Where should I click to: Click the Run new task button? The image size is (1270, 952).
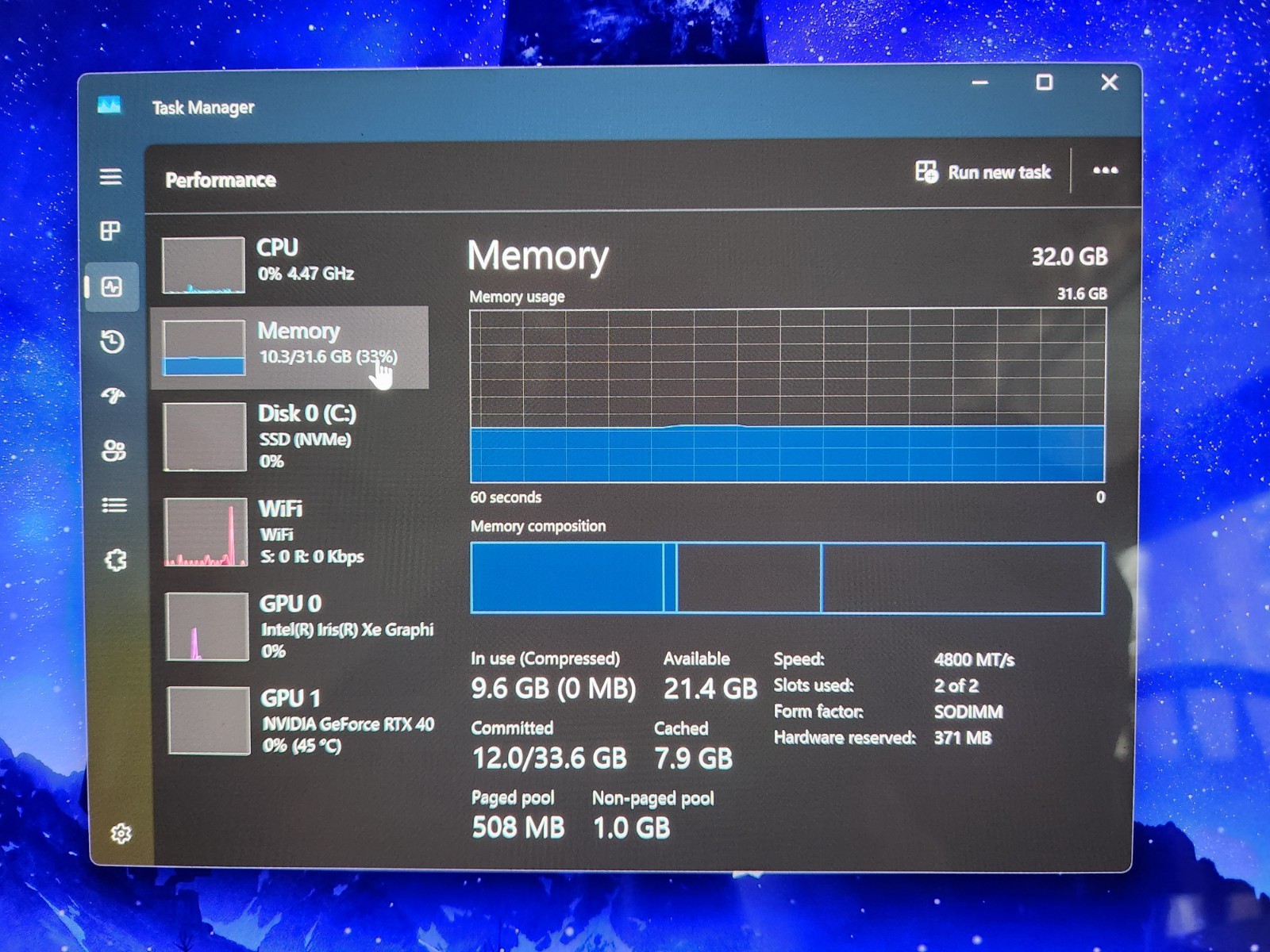click(x=983, y=172)
